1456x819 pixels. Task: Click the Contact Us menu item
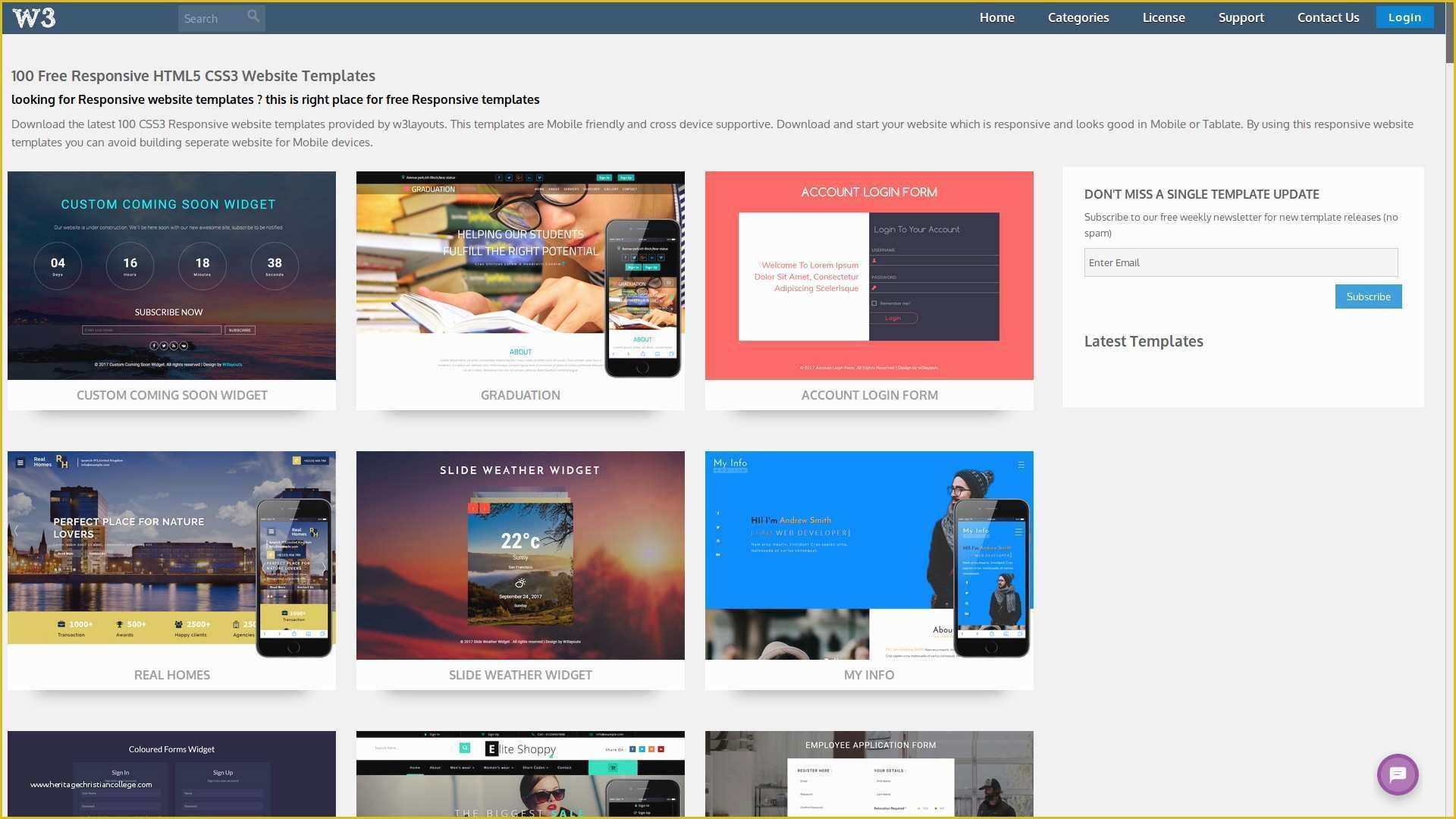pyautogui.click(x=1328, y=16)
